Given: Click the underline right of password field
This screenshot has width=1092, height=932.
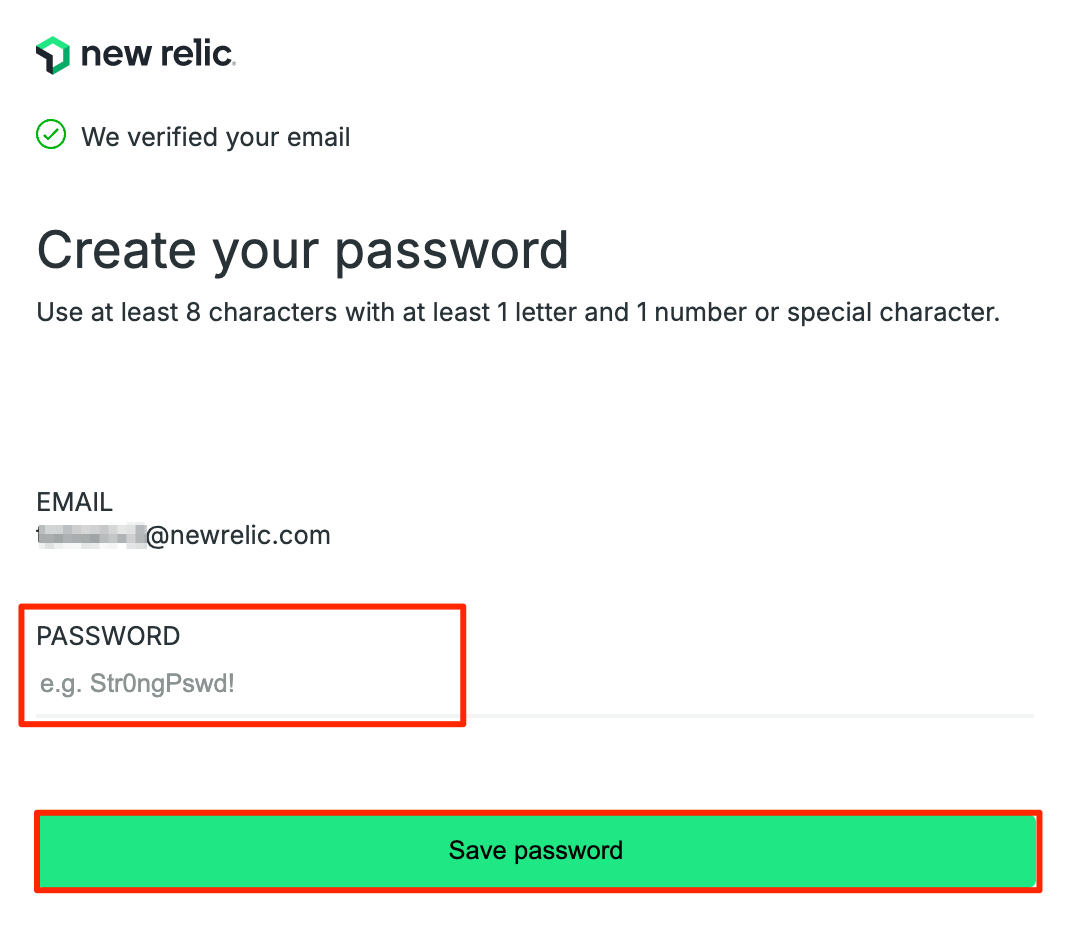Looking at the screenshot, I should pyautogui.click(x=750, y=715).
